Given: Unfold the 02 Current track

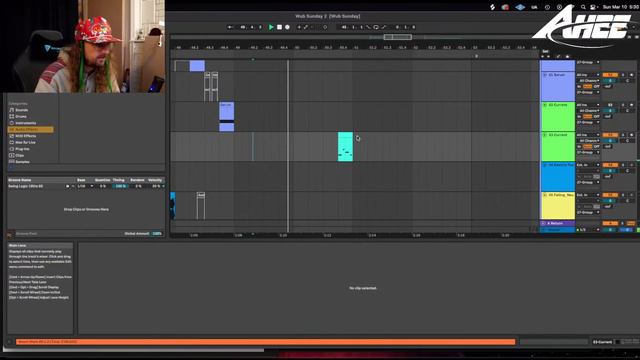Looking at the screenshot, I should pyautogui.click(x=545, y=105).
